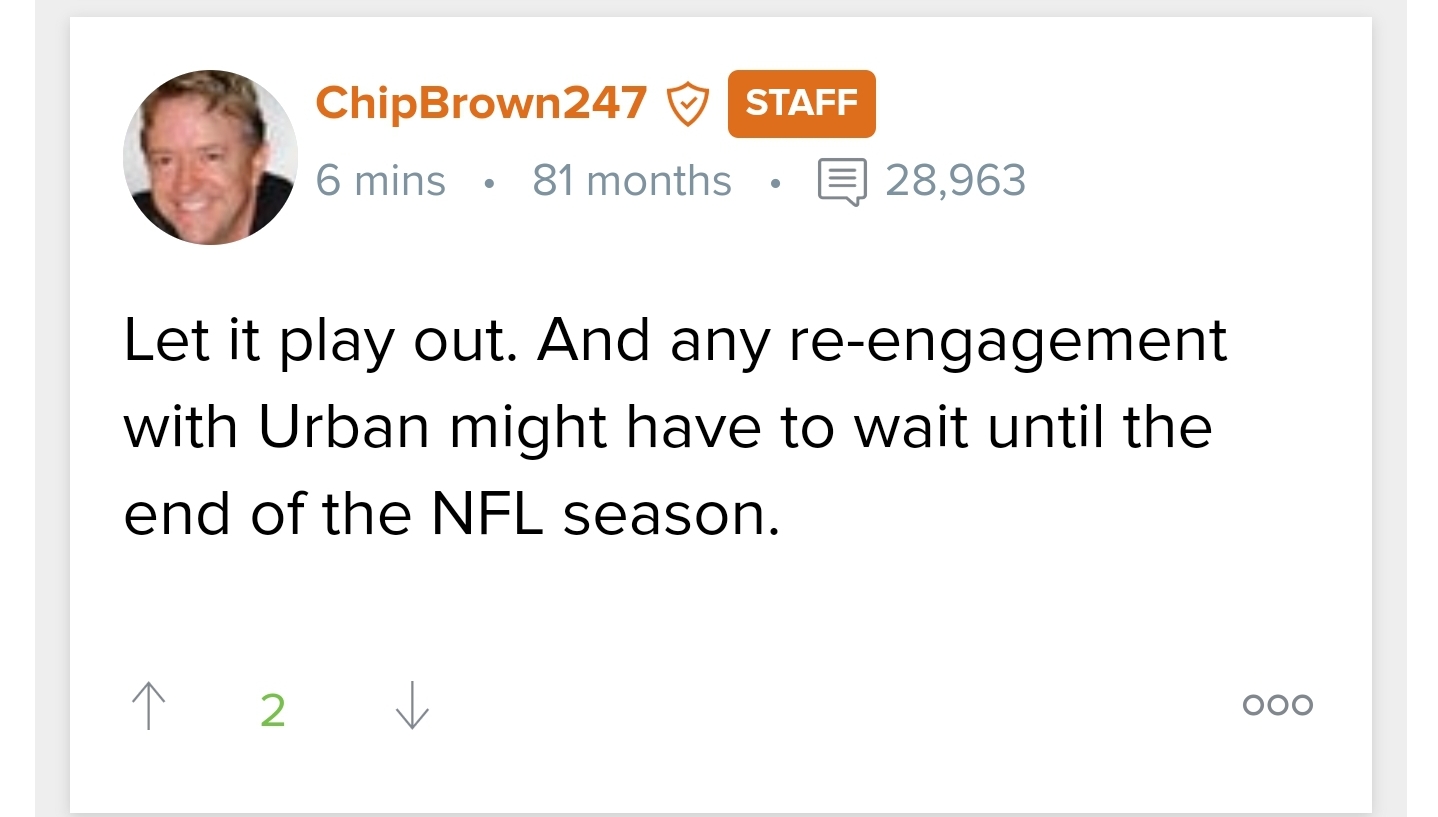This screenshot has height=817, width=1438.
Task: Click the verified shield icon by username
Action: (x=687, y=104)
